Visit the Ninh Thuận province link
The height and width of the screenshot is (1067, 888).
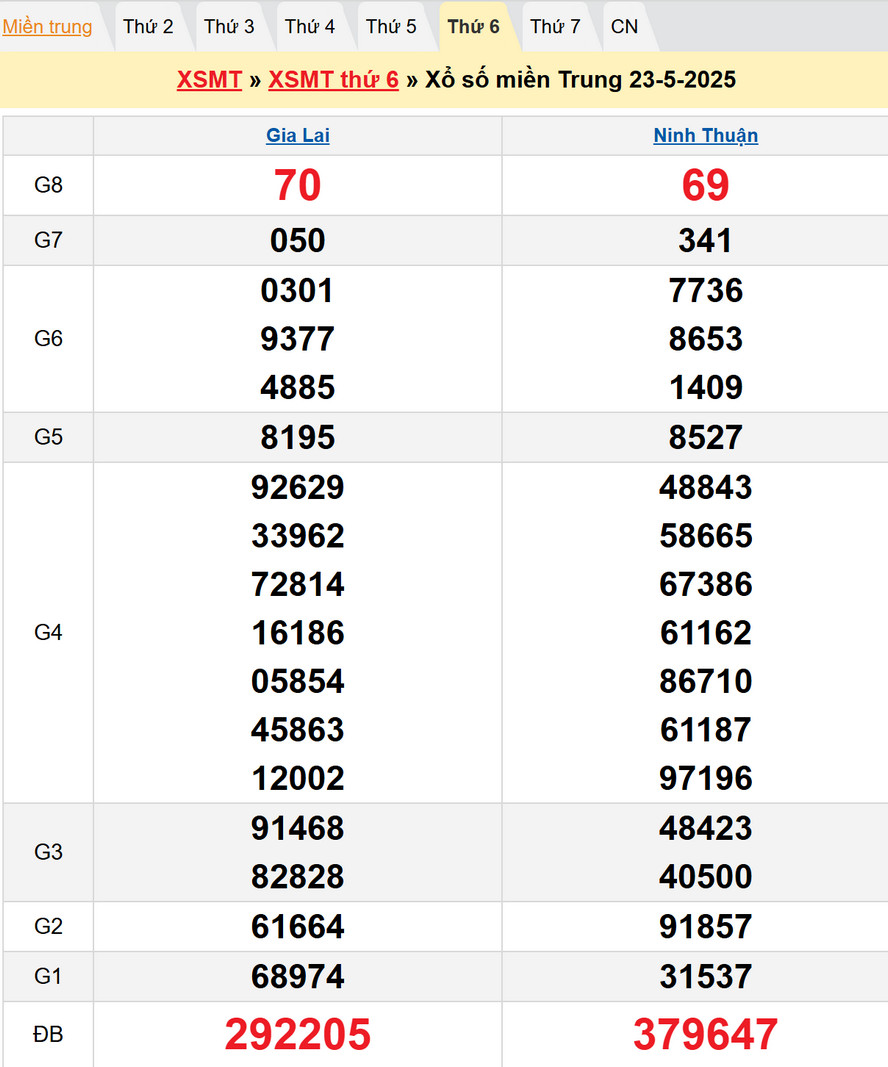pos(705,136)
